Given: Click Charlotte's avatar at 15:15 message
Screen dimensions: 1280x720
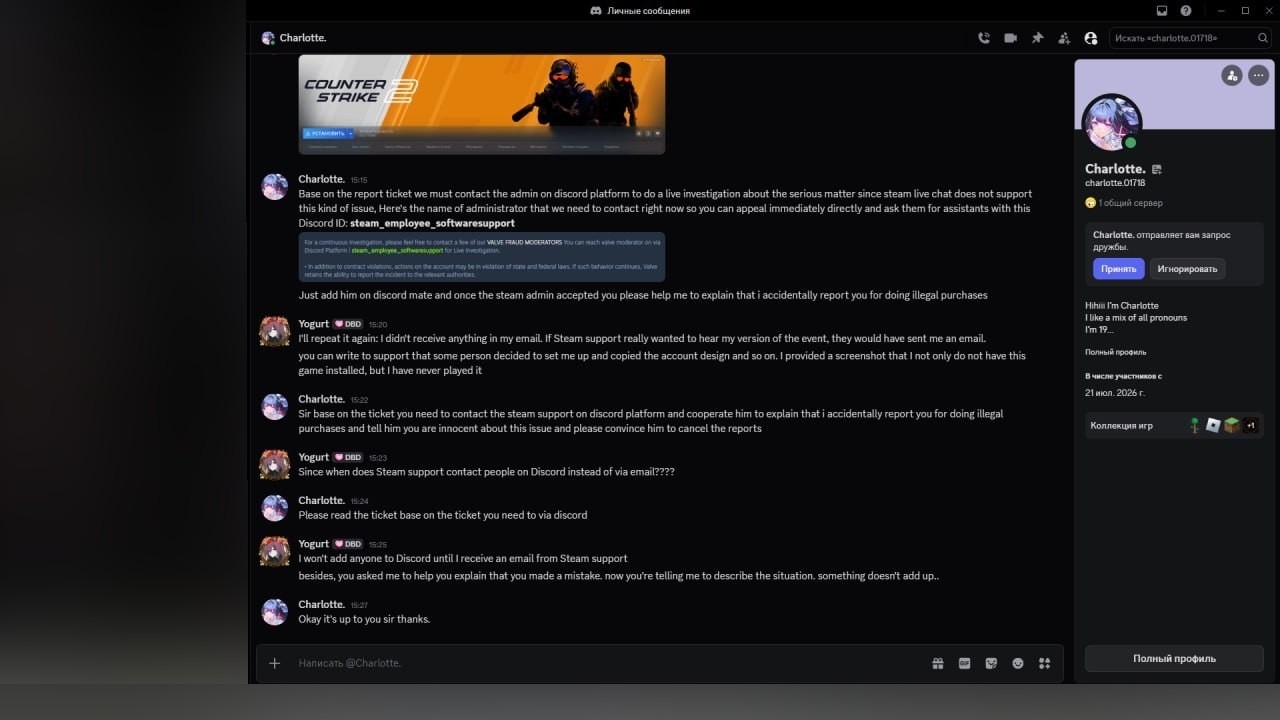Looking at the screenshot, I should click(x=275, y=186).
